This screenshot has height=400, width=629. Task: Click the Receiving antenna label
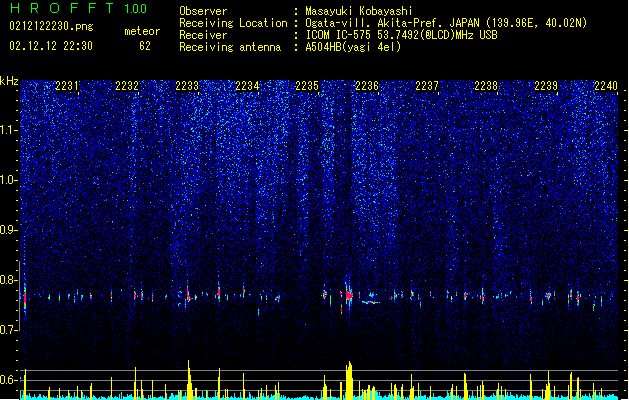pos(230,47)
